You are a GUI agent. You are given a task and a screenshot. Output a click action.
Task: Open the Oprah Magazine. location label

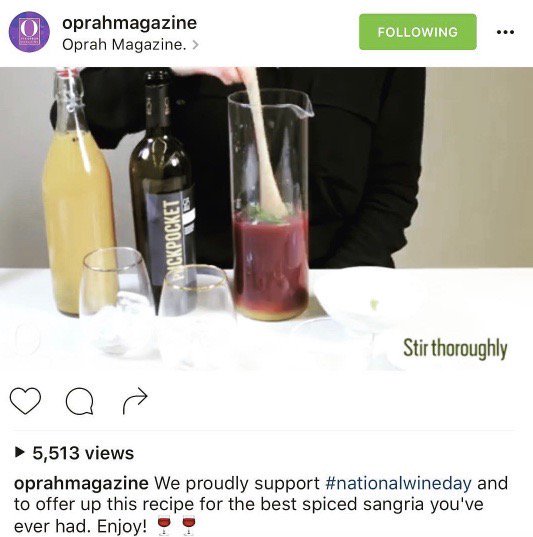124,45
